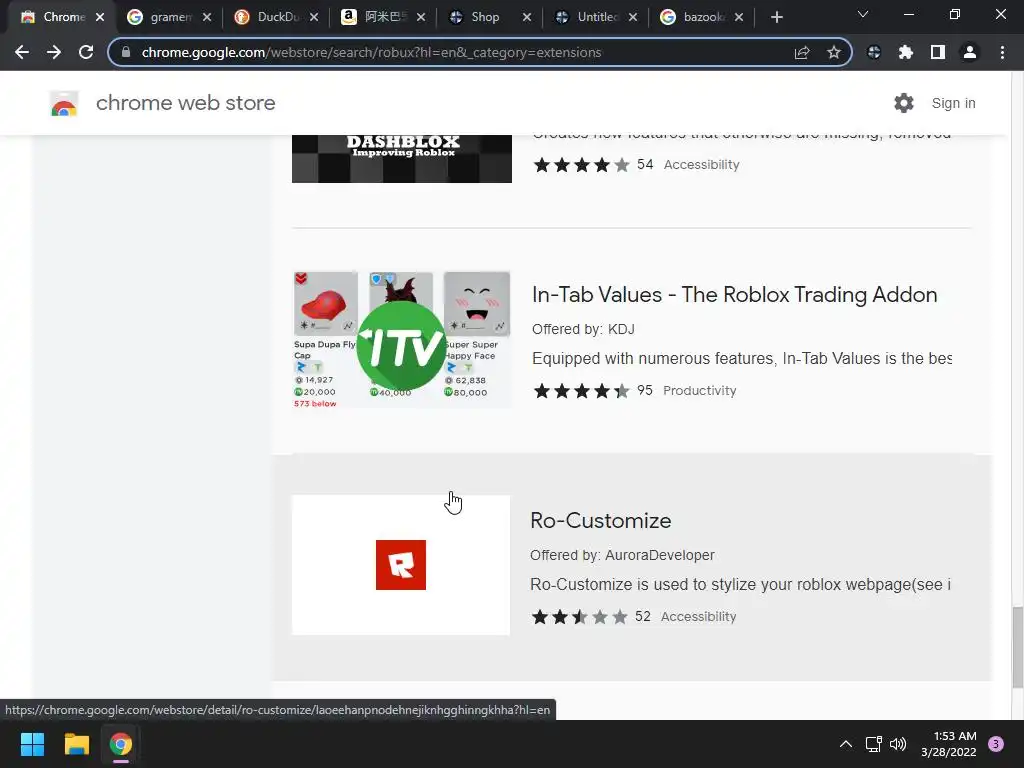Viewport: 1024px width, 768px height.
Task: Open the tab search dropdown arrow
Action: [x=863, y=14]
